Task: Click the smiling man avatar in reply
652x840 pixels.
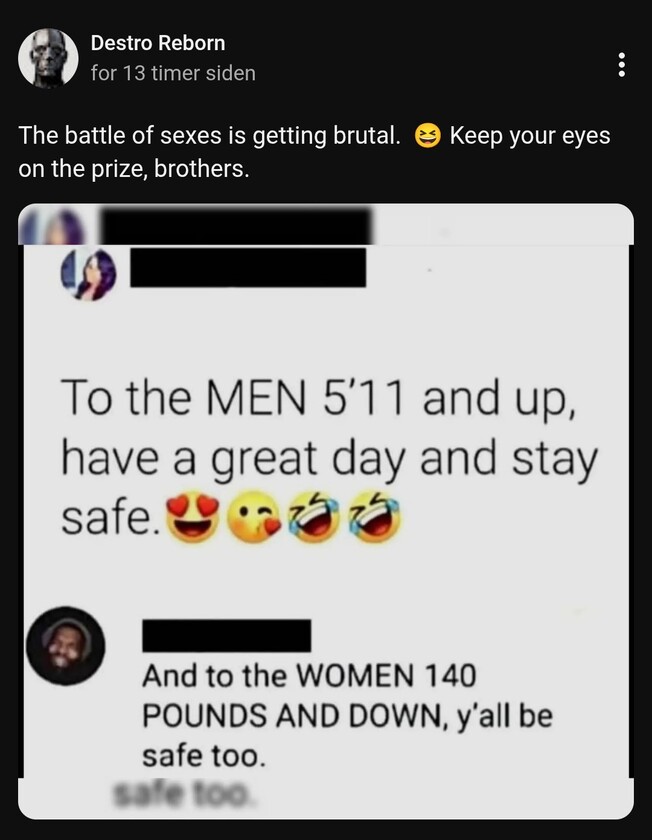Action: [66, 646]
